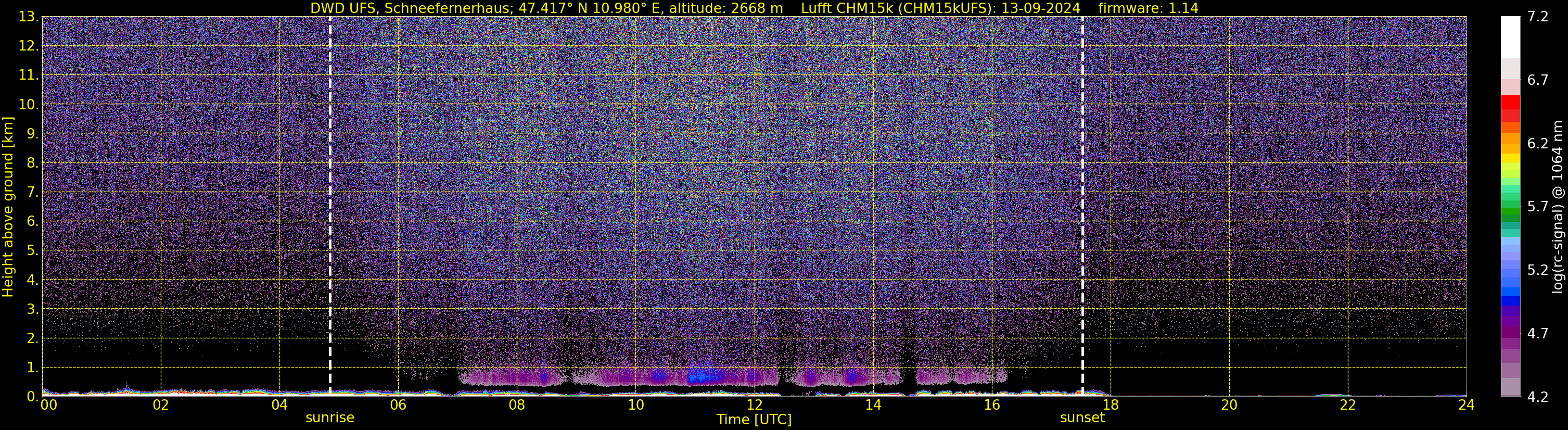
Task: Click the colorbar value 5.2
Action: [x=1538, y=270]
